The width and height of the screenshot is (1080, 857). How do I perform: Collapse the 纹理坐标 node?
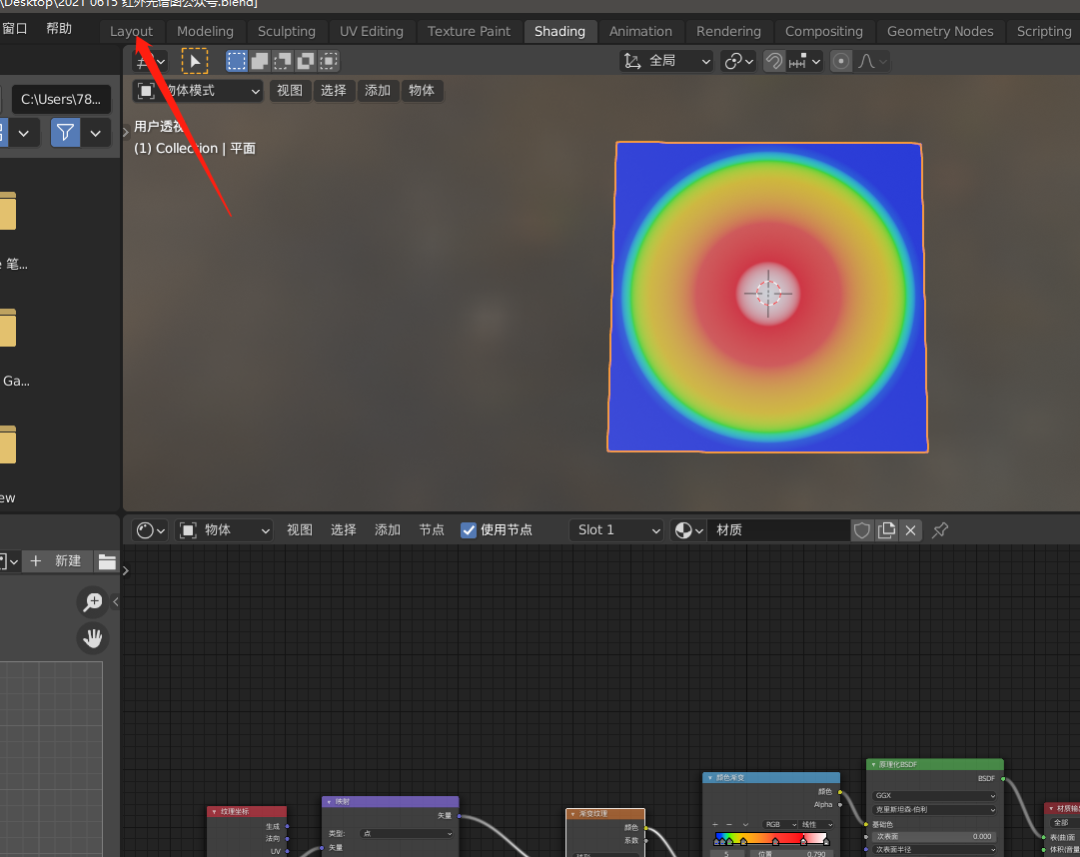(x=214, y=812)
